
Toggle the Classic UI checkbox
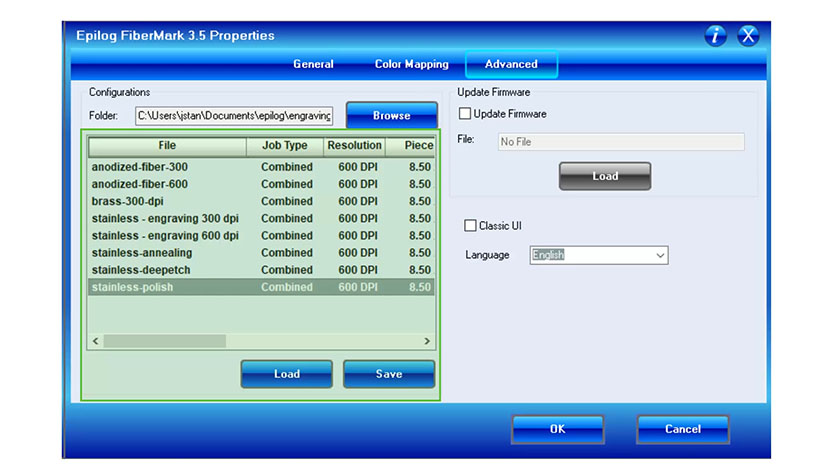(x=471, y=226)
